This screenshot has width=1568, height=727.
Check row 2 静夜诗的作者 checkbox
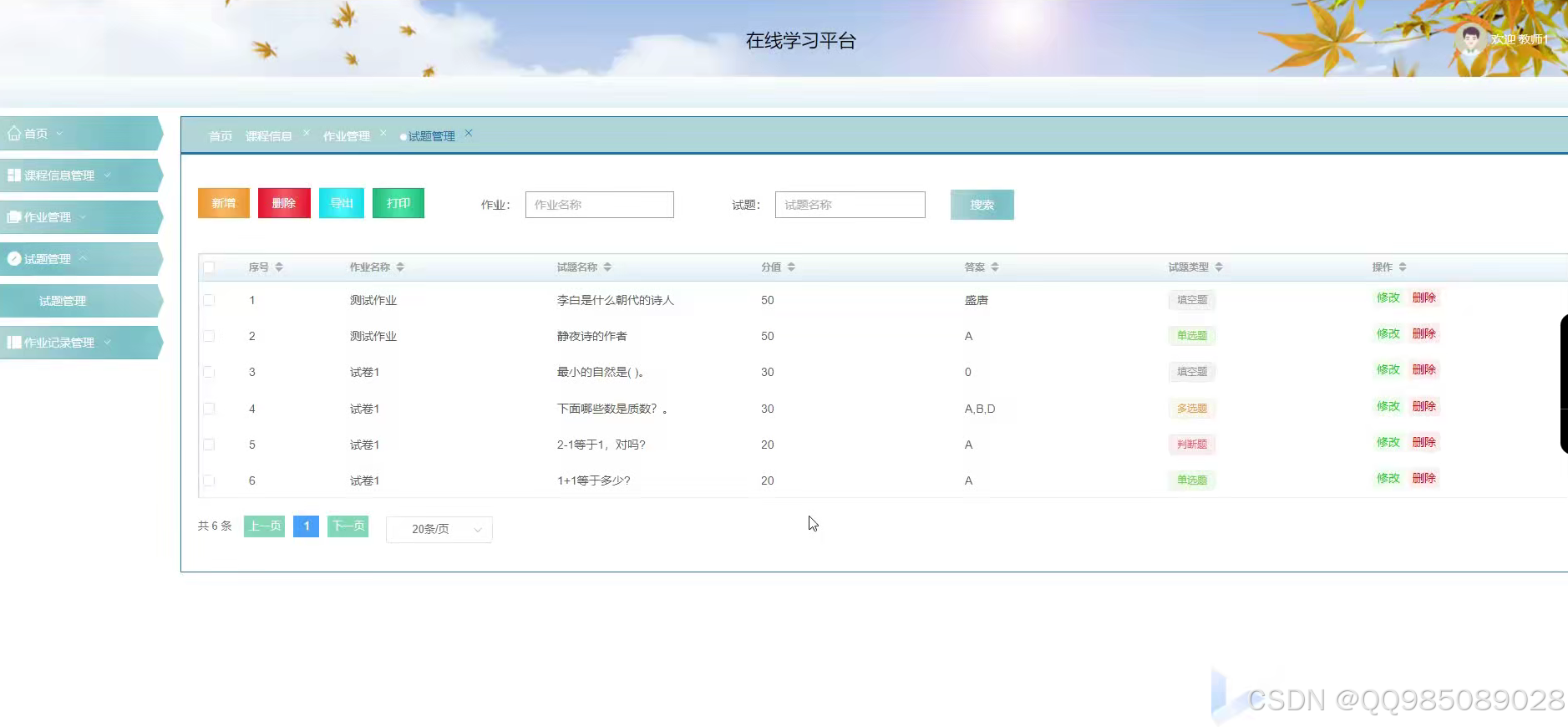coord(209,336)
